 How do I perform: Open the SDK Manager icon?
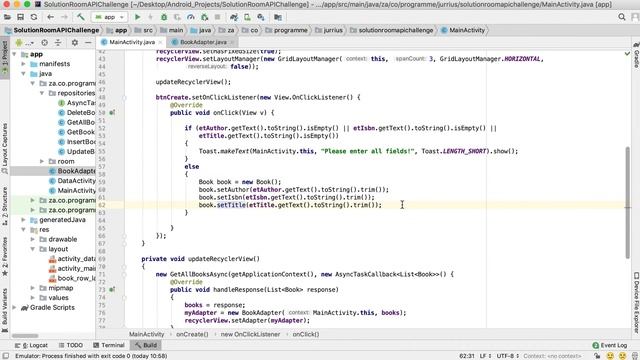tap(261, 17)
